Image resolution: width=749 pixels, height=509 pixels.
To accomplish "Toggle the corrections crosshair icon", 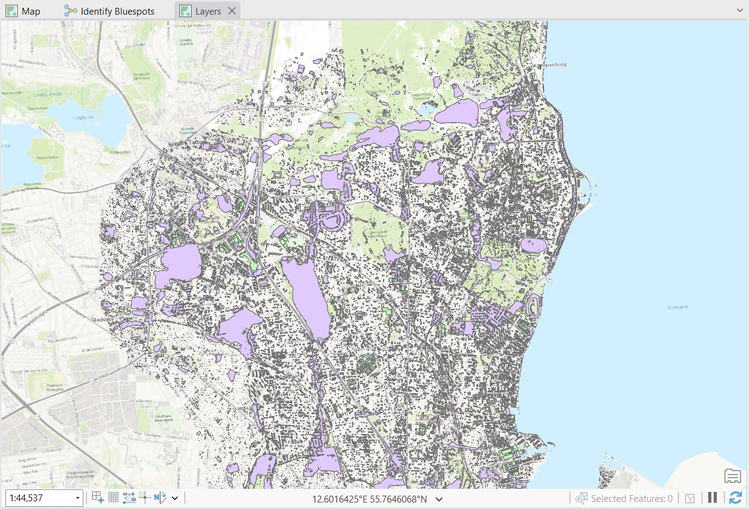I will (144, 498).
